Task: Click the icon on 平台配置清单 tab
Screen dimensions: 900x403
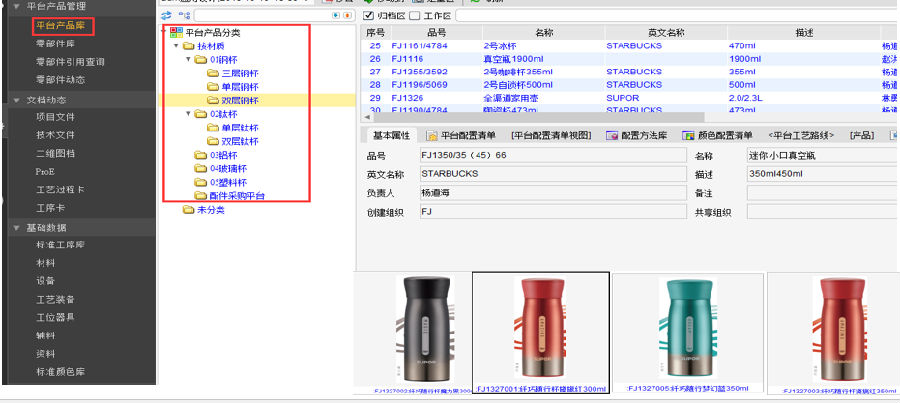Action: click(432, 135)
